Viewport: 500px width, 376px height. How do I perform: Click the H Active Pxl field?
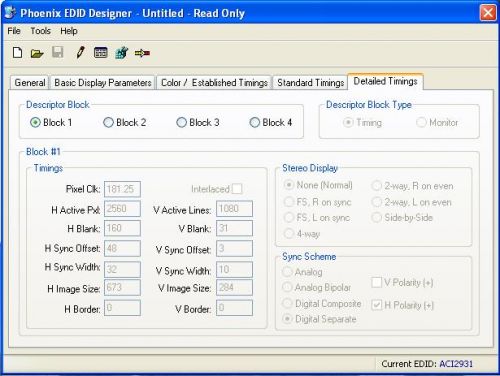click(x=122, y=209)
